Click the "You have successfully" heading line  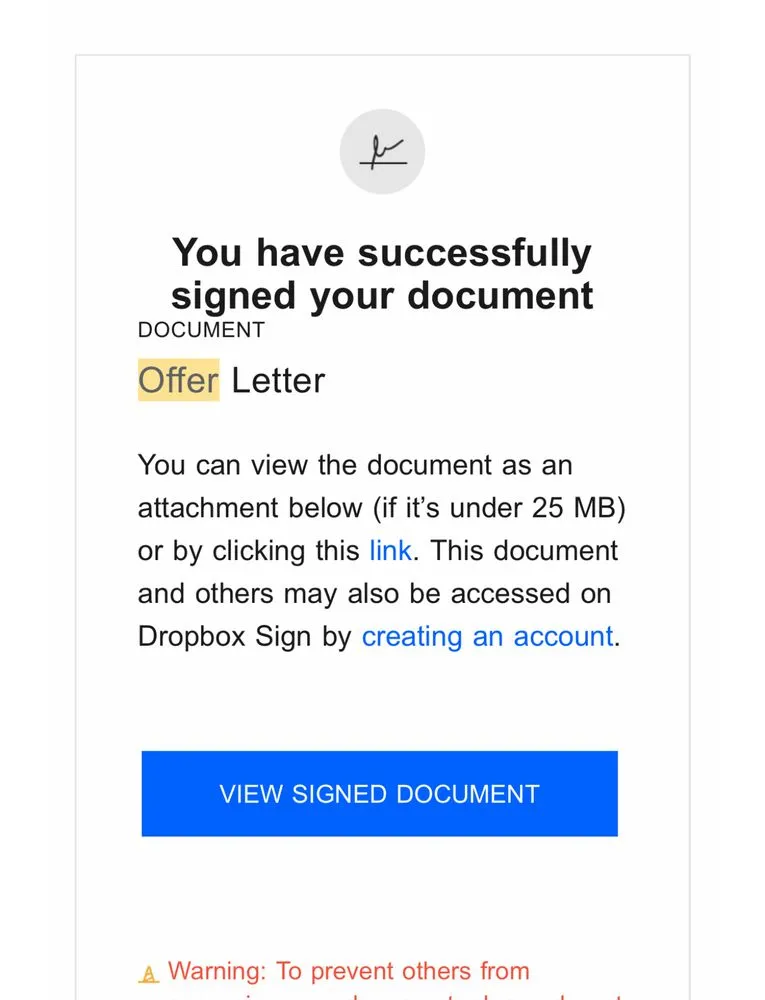point(381,253)
